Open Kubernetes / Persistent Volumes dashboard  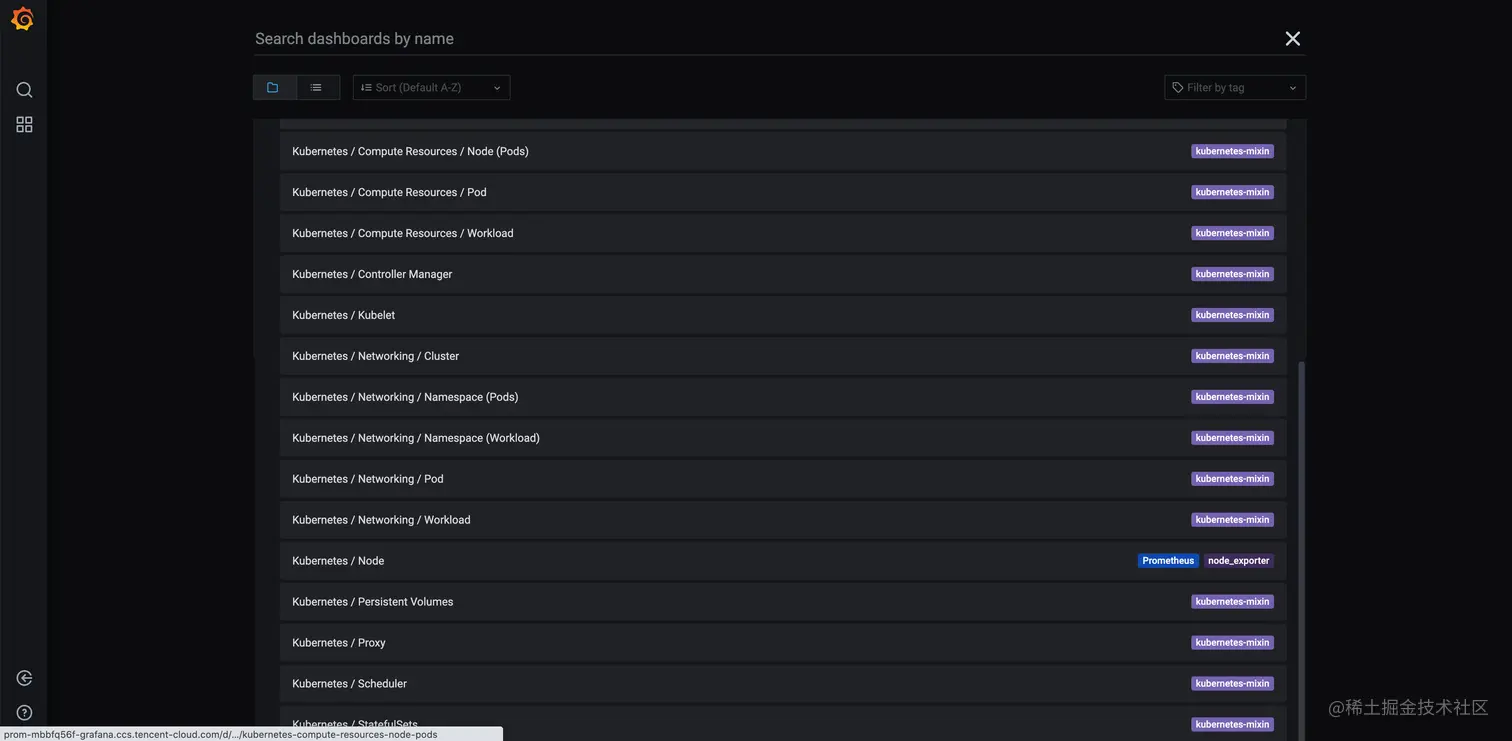click(x=783, y=602)
